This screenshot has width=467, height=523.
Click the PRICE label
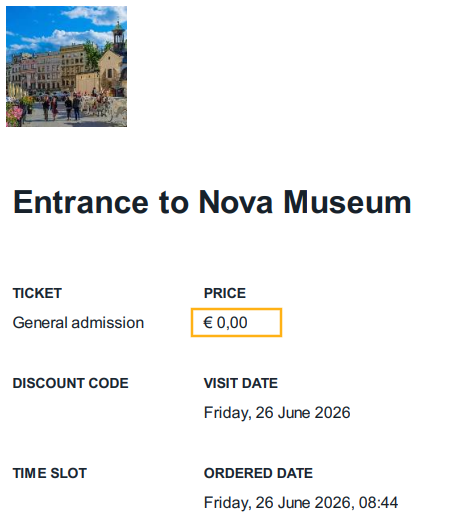pos(225,293)
